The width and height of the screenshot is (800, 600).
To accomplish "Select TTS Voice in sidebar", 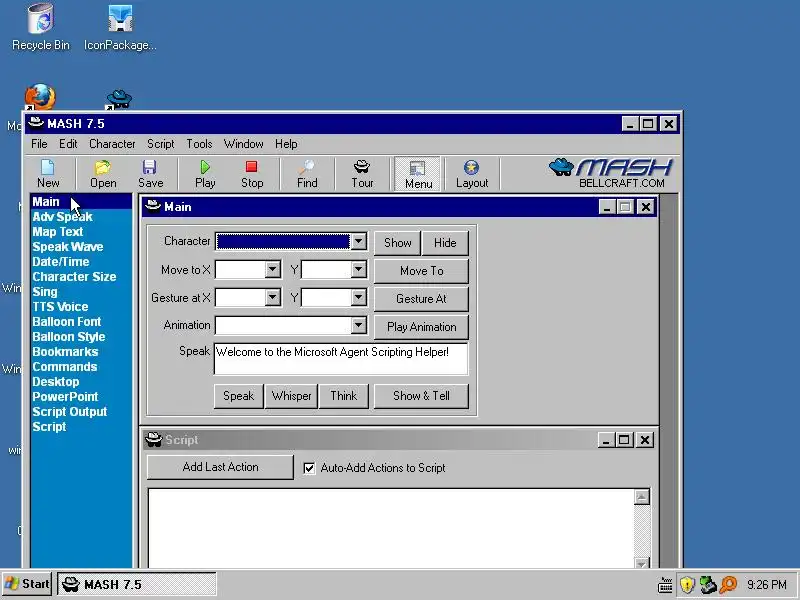I will coord(60,307).
